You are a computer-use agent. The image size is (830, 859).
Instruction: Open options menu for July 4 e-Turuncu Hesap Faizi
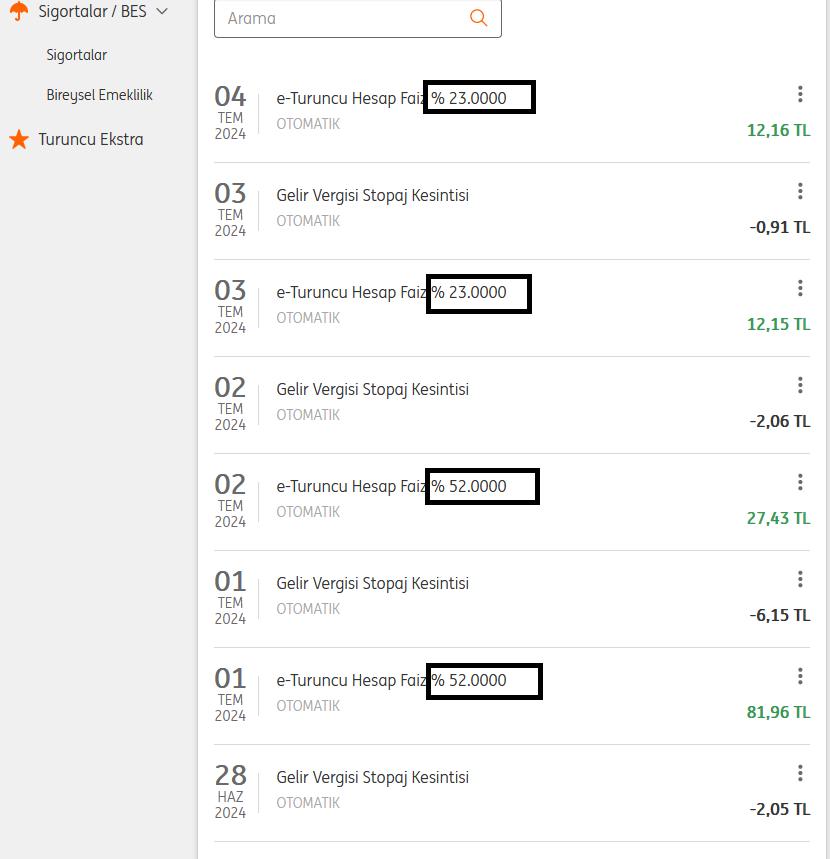click(x=800, y=94)
